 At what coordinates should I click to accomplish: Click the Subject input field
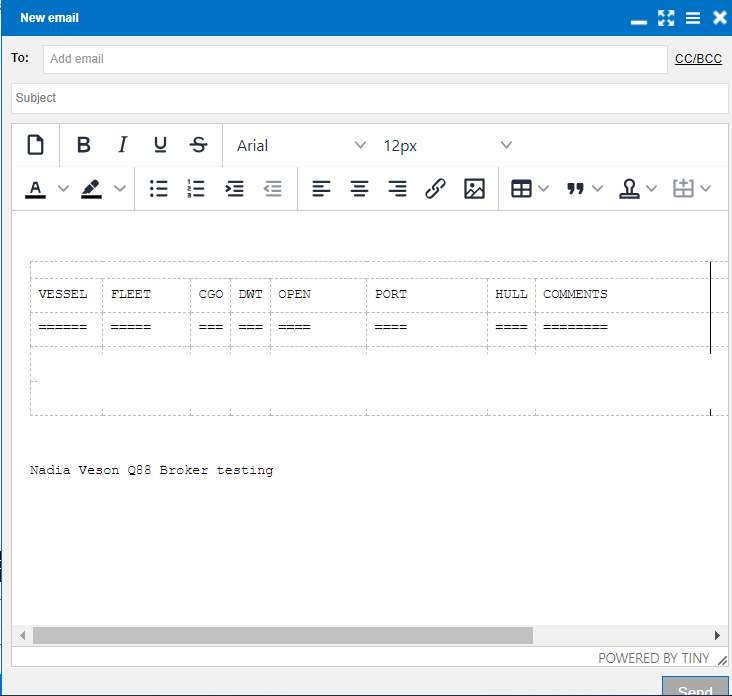click(x=369, y=98)
